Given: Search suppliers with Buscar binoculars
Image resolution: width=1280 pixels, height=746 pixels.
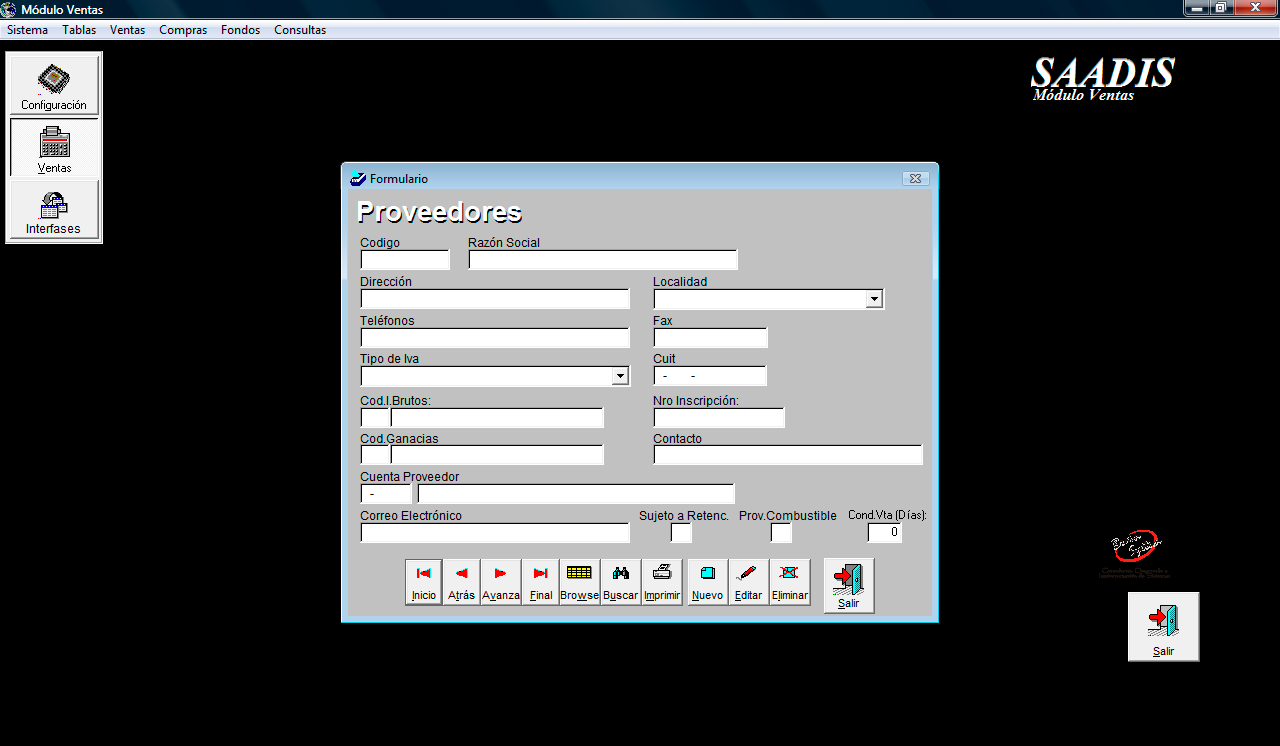Looking at the screenshot, I should coord(620,582).
